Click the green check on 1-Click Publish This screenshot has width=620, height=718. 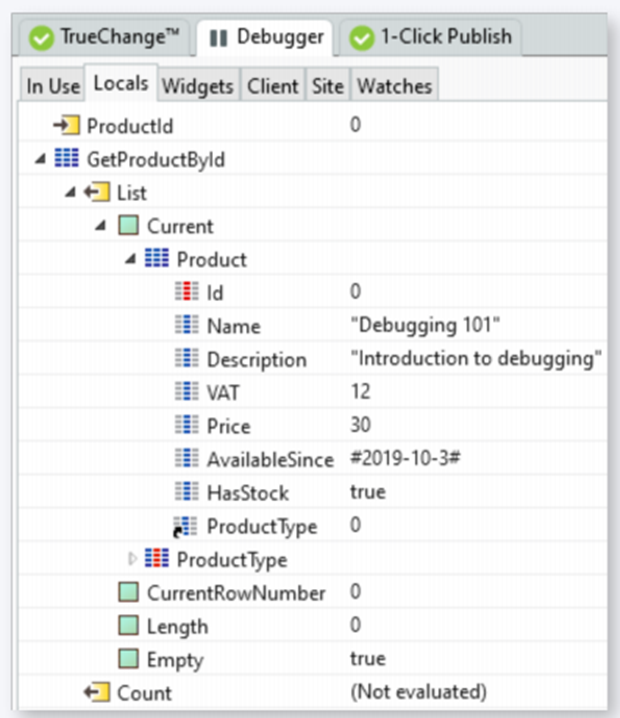[x=361, y=38]
